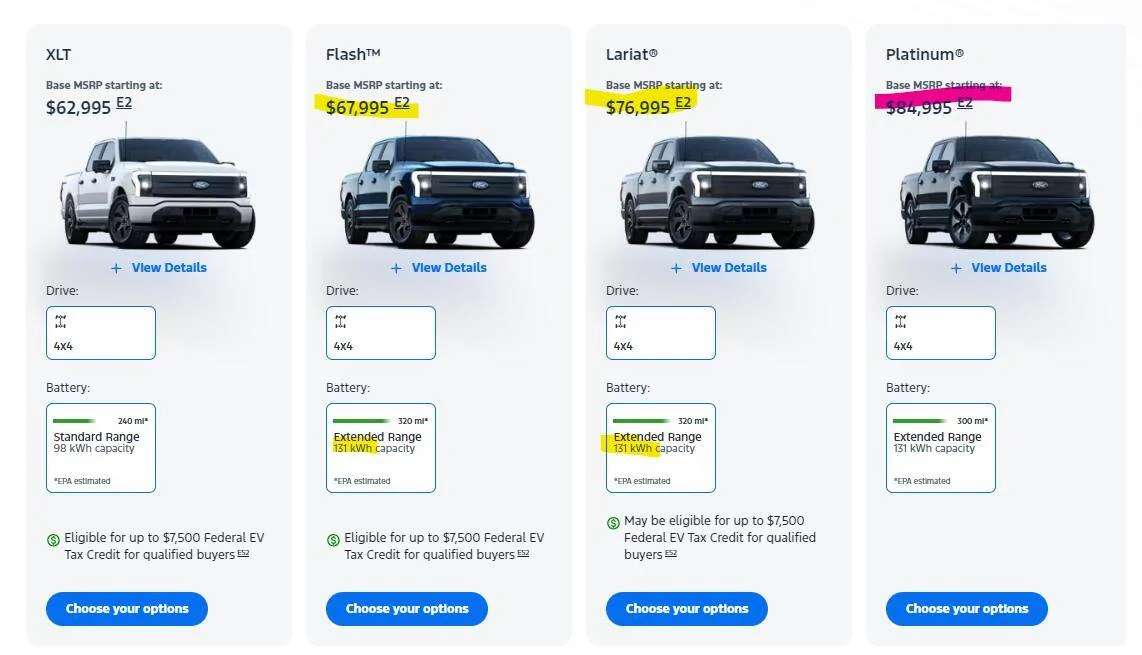Image resolution: width=1142 pixels, height=655 pixels.
Task: Click the green dollar icon under Flash
Action: click(x=333, y=540)
